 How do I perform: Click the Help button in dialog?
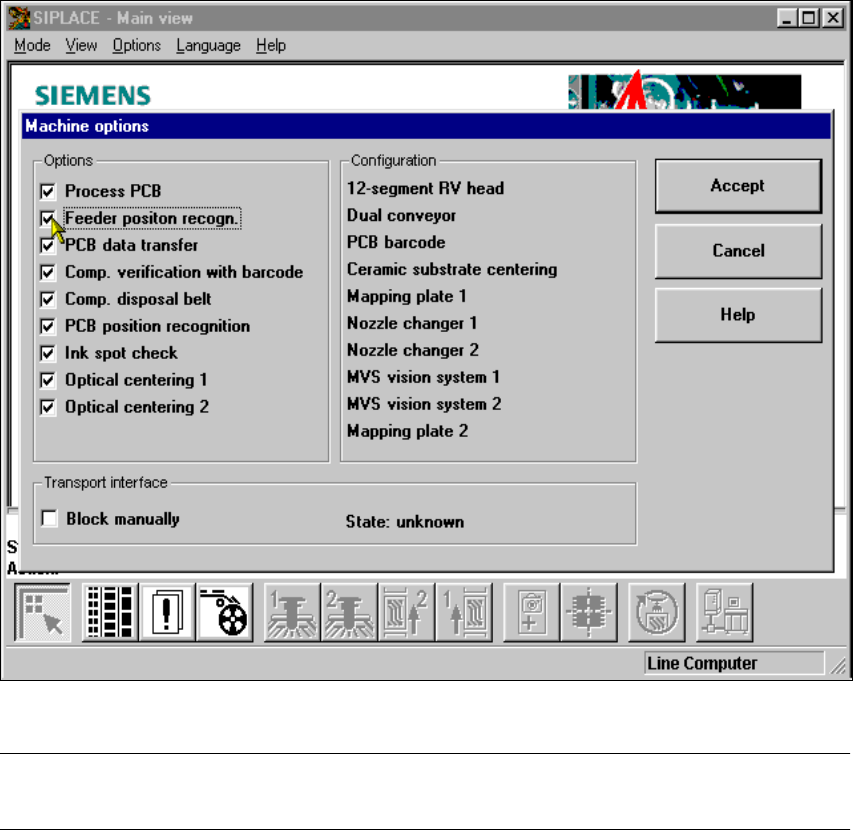(x=738, y=315)
